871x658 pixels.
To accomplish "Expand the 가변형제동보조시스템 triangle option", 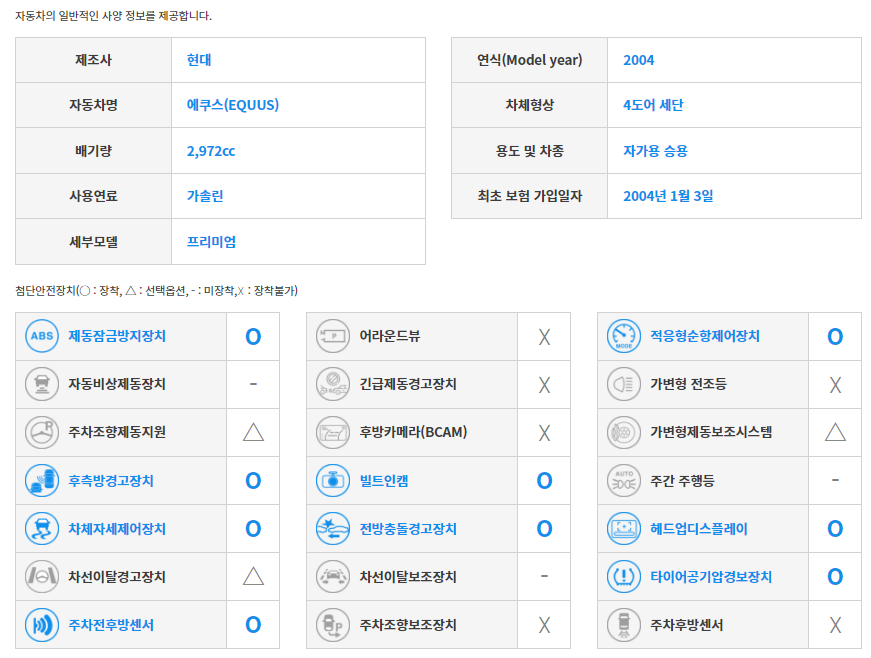I will [x=835, y=432].
